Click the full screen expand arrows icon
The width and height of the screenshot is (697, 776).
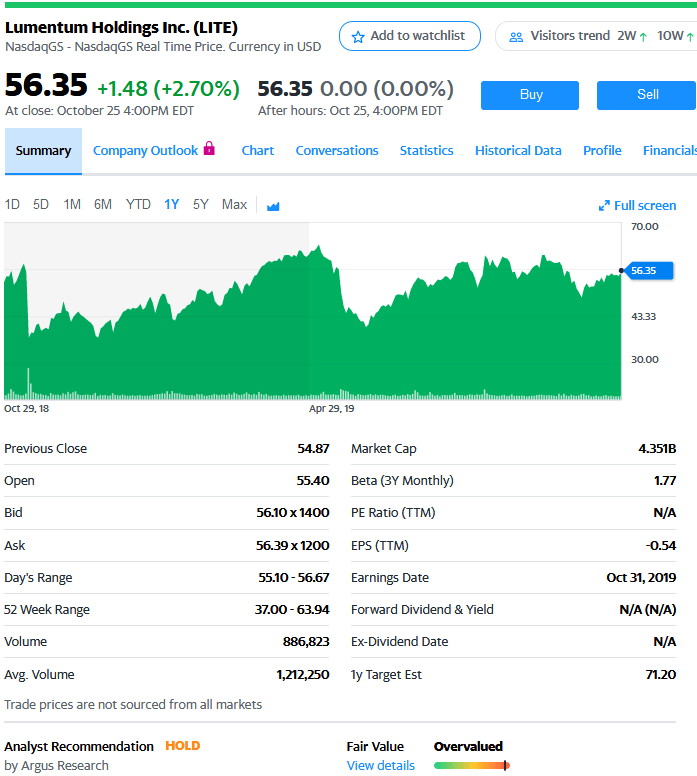[x=604, y=206]
